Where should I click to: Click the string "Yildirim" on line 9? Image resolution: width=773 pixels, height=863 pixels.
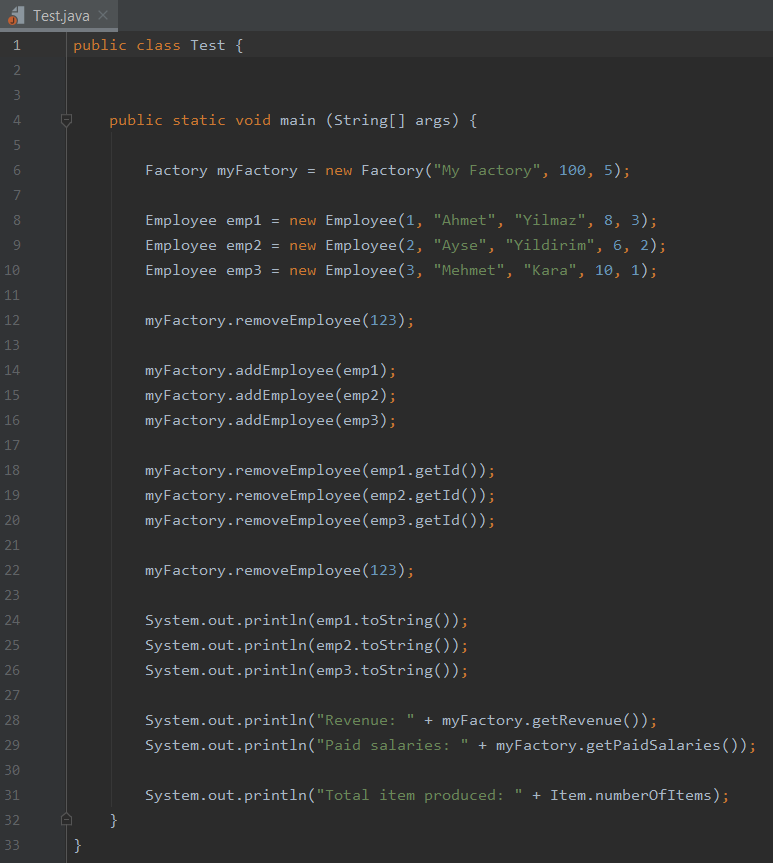[x=550, y=245]
